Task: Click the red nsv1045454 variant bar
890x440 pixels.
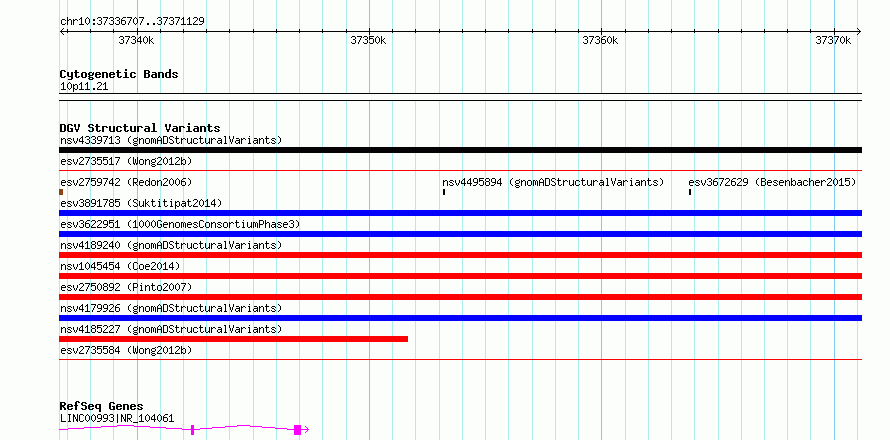Action: [x=460, y=276]
